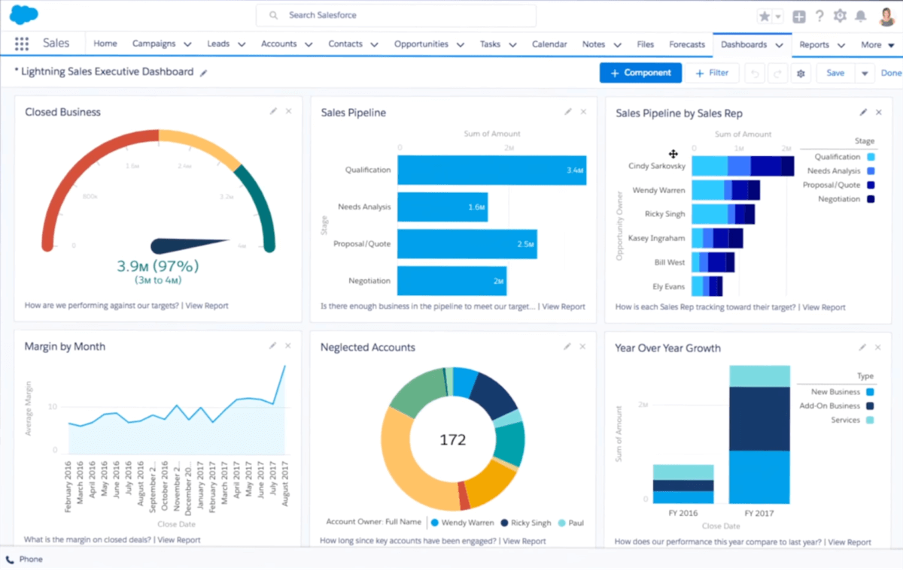
Task: Open the Forecasts tab
Action: 687,44
